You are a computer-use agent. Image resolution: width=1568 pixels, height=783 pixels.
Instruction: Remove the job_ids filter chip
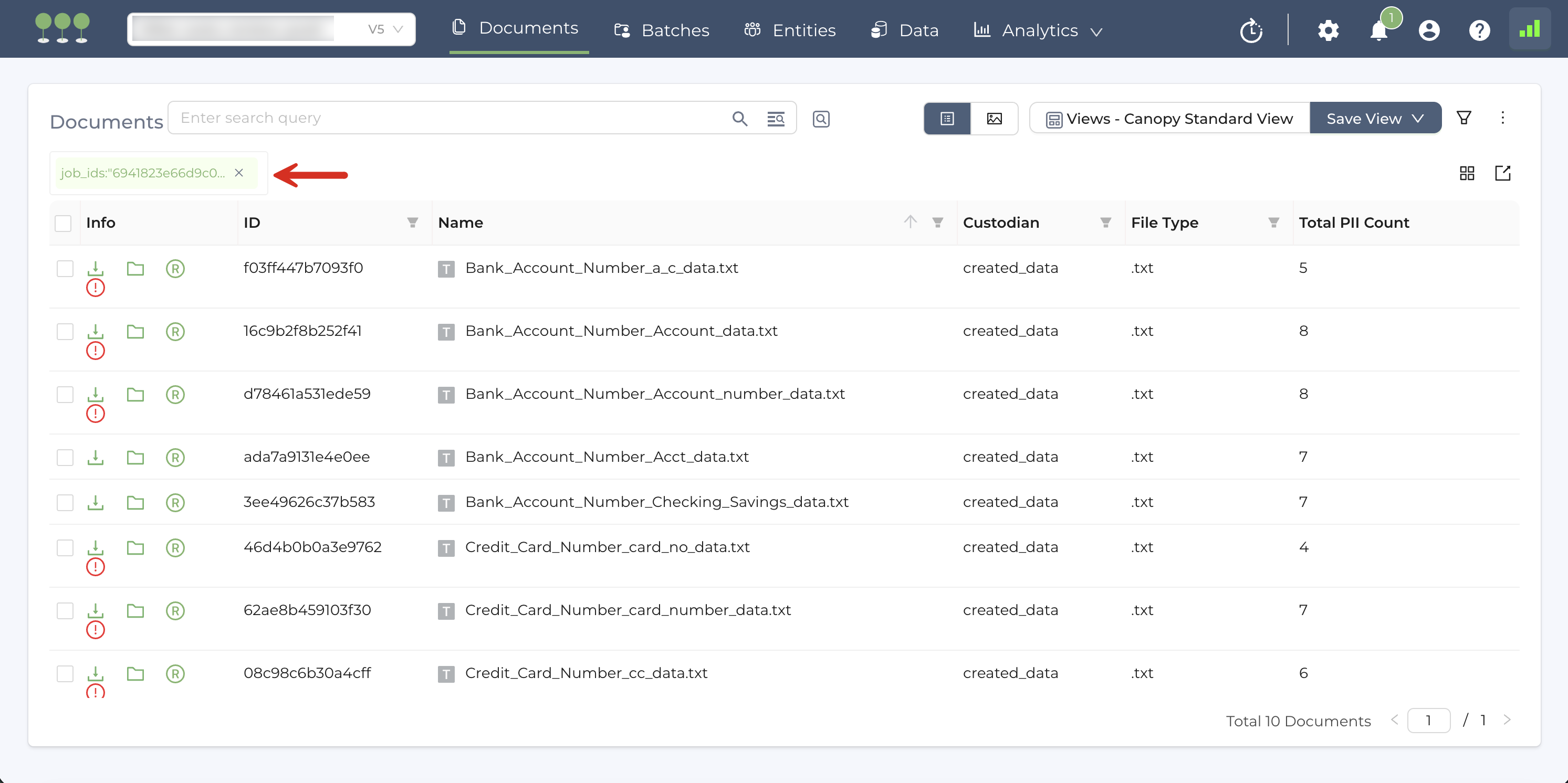click(x=239, y=173)
